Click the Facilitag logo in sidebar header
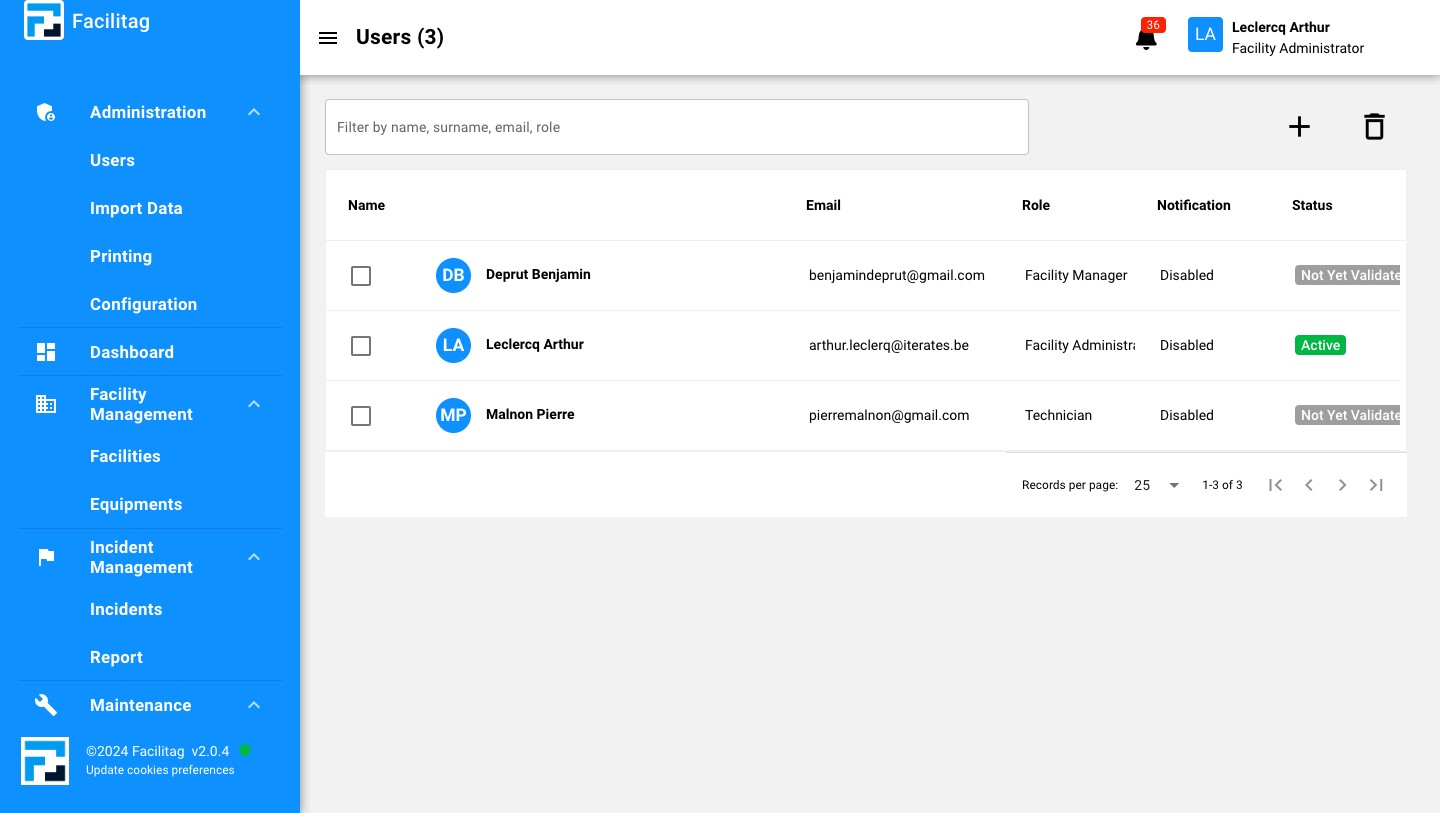The image size is (1440, 813). tap(44, 21)
